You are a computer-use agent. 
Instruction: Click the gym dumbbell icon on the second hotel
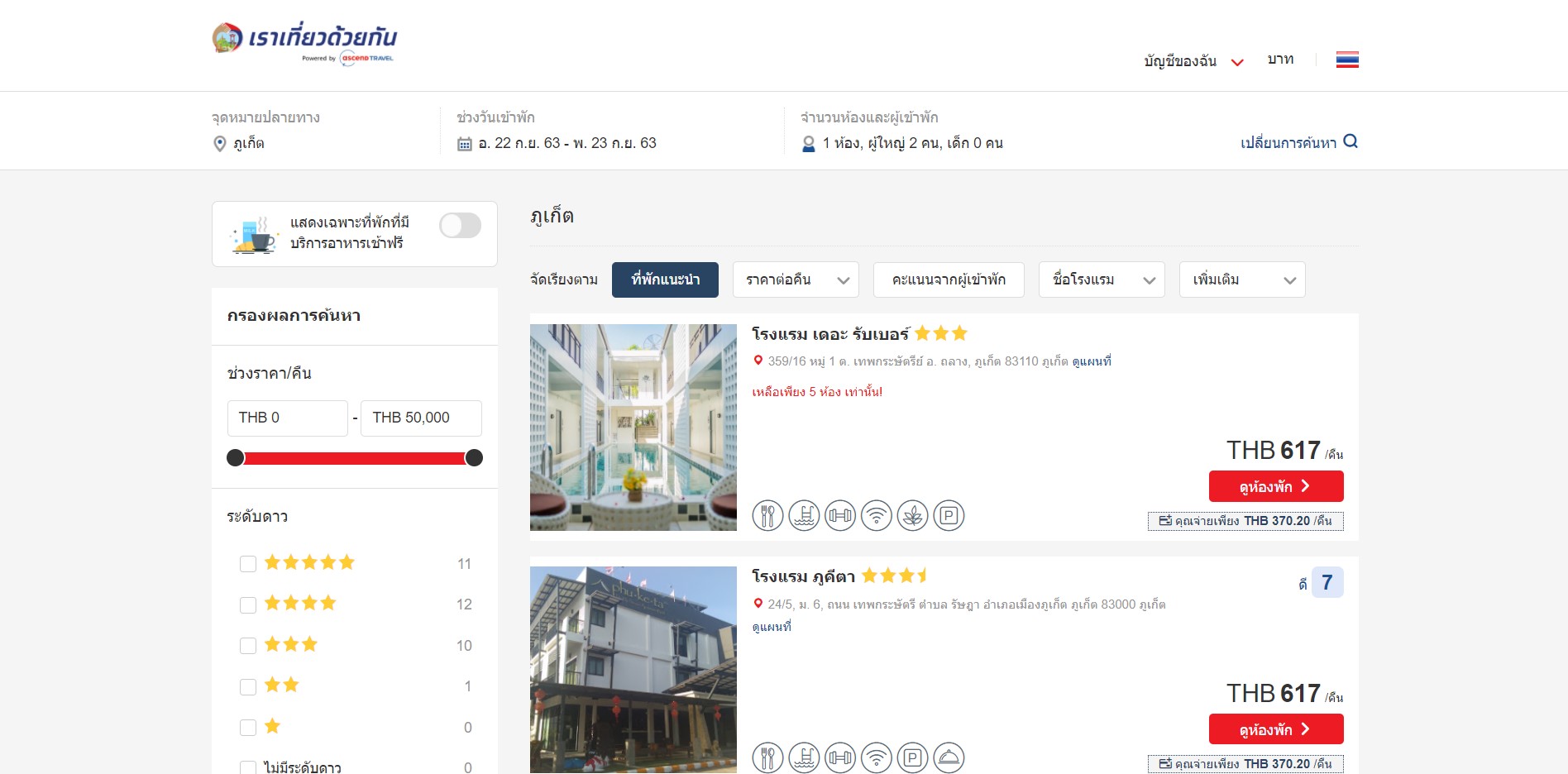pos(840,758)
